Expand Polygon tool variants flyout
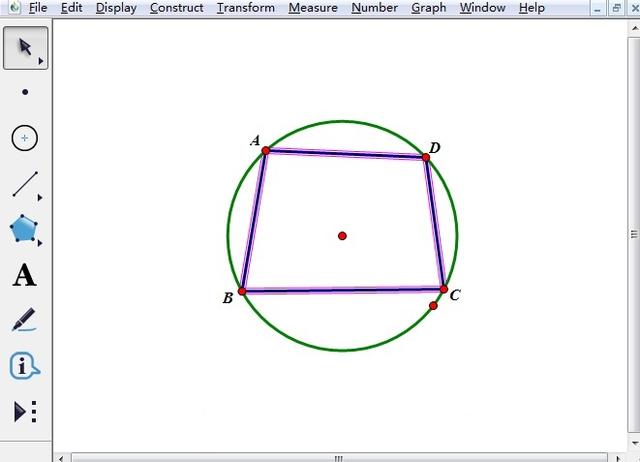This screenshot has height=462, width=640. tap(40, 243)
